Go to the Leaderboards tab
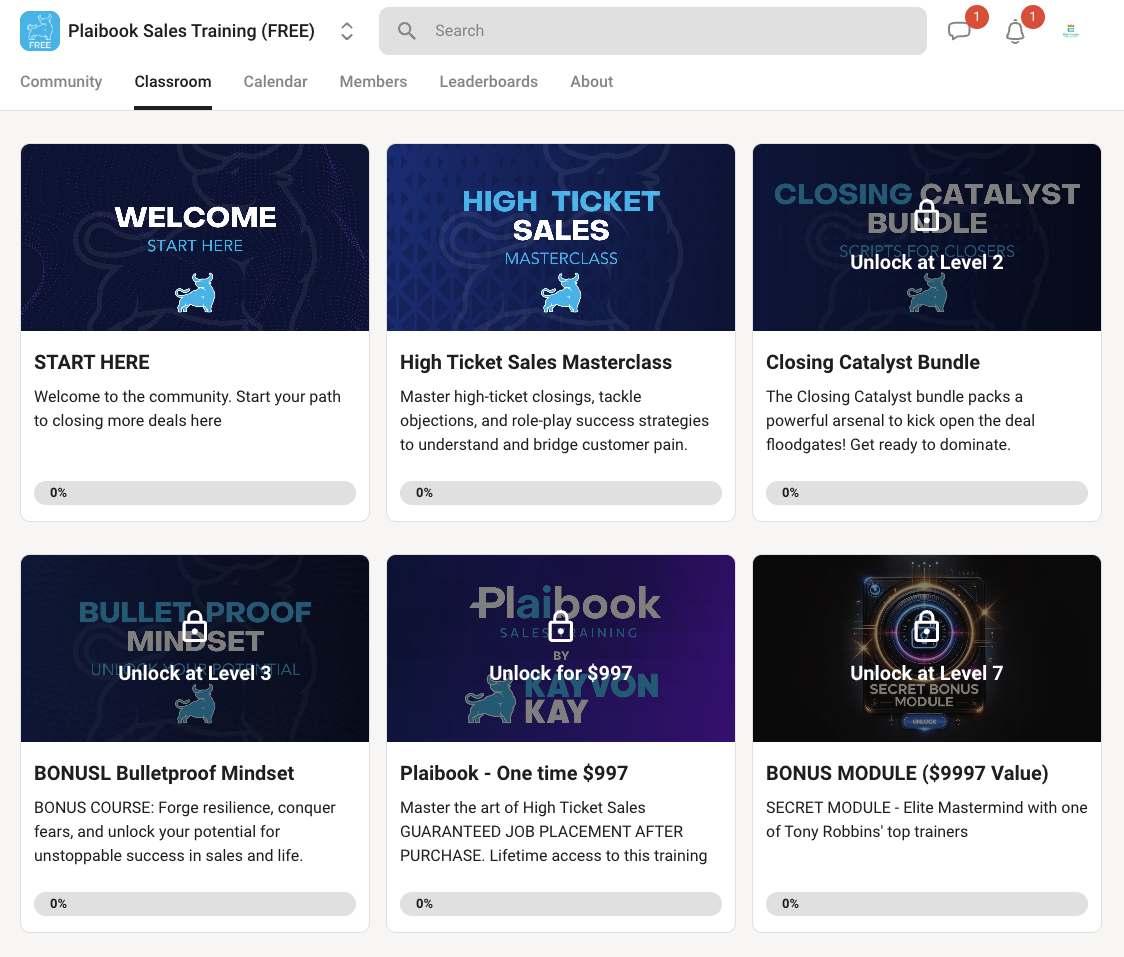This screenshot has width=1124, height=957. click(x=488, y=82)
